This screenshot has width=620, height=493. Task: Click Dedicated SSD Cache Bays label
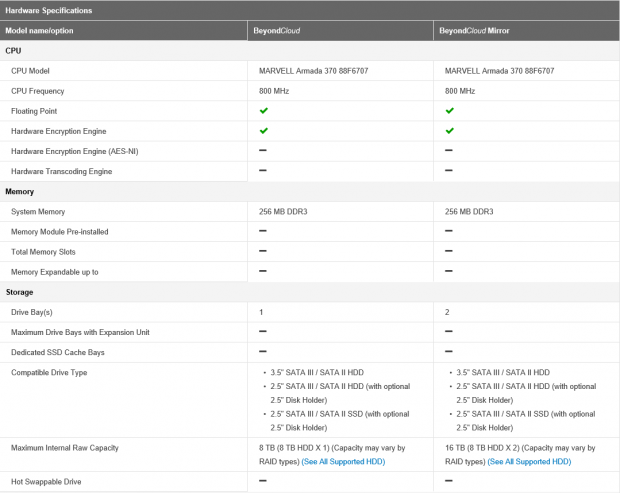point(58,352)
